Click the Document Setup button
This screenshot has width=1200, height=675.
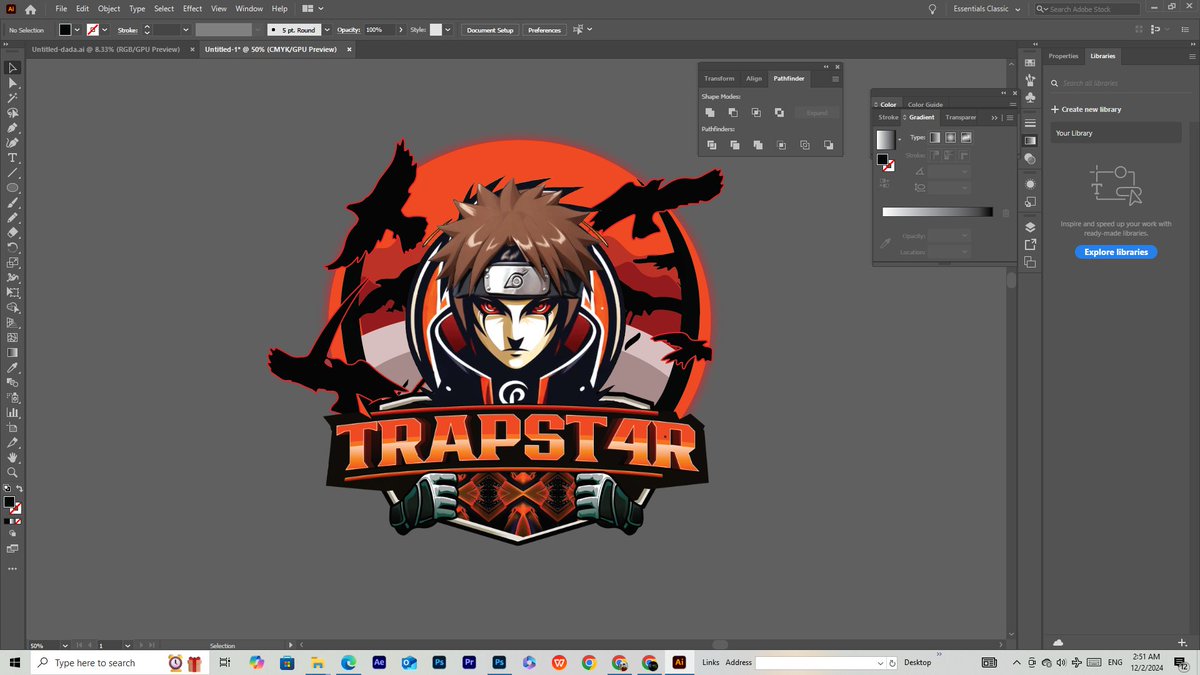point(490,30)
